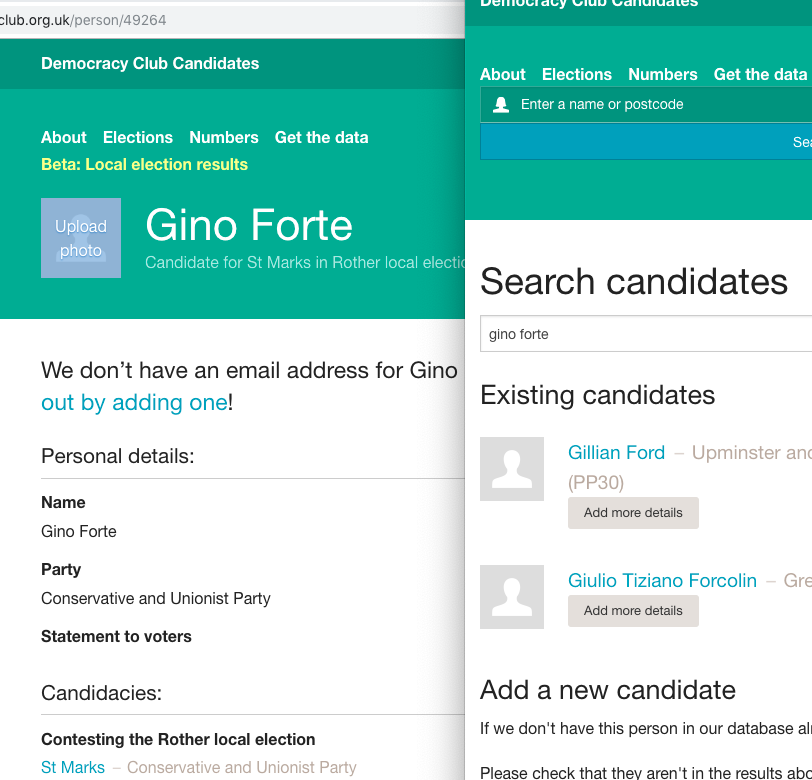The width and height of the screenshot is (812, 780).
Task: Open Elections in the right window
Action: [x=577, y=74]
